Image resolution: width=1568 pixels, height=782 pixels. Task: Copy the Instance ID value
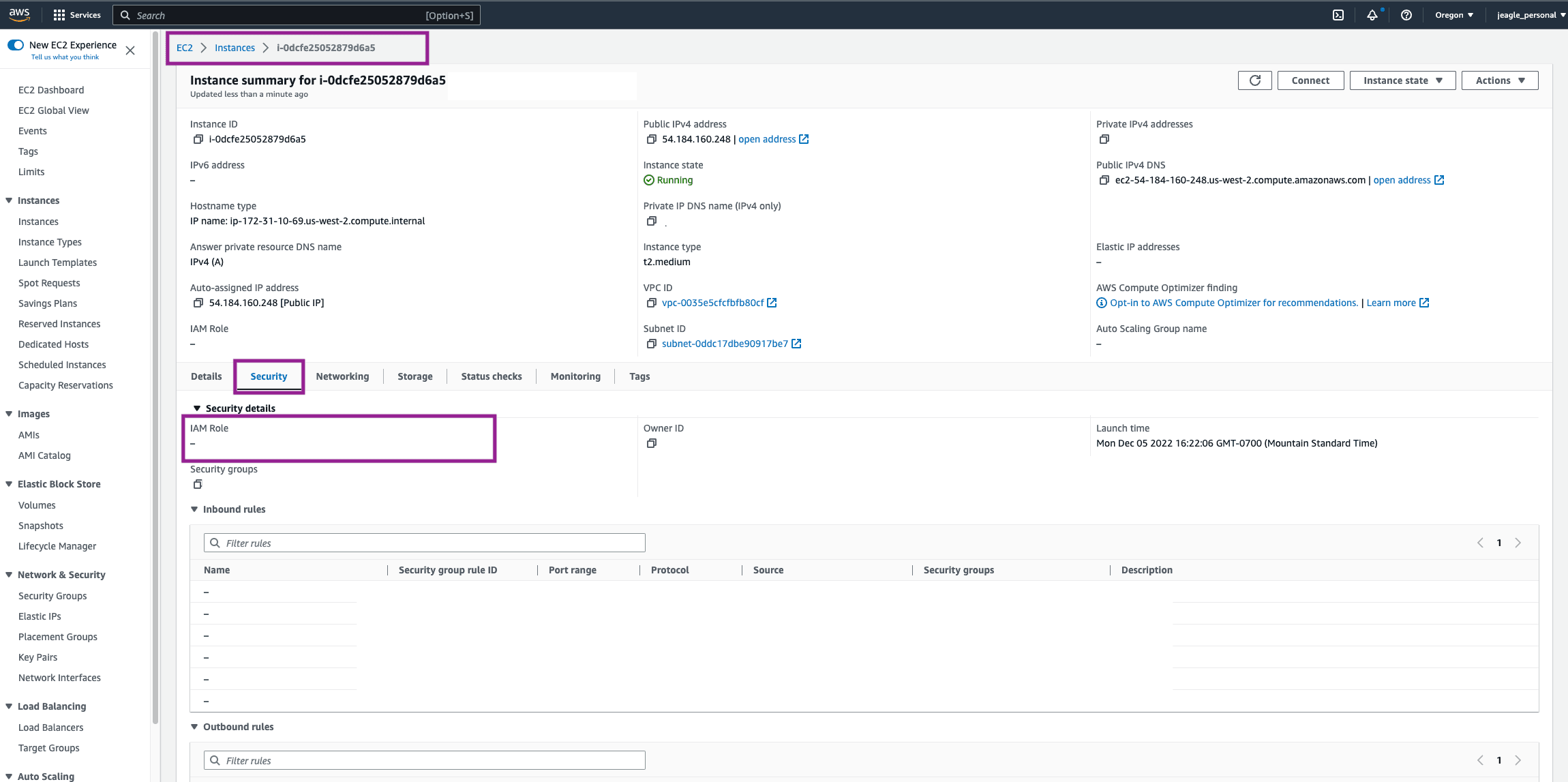point(198,139)
